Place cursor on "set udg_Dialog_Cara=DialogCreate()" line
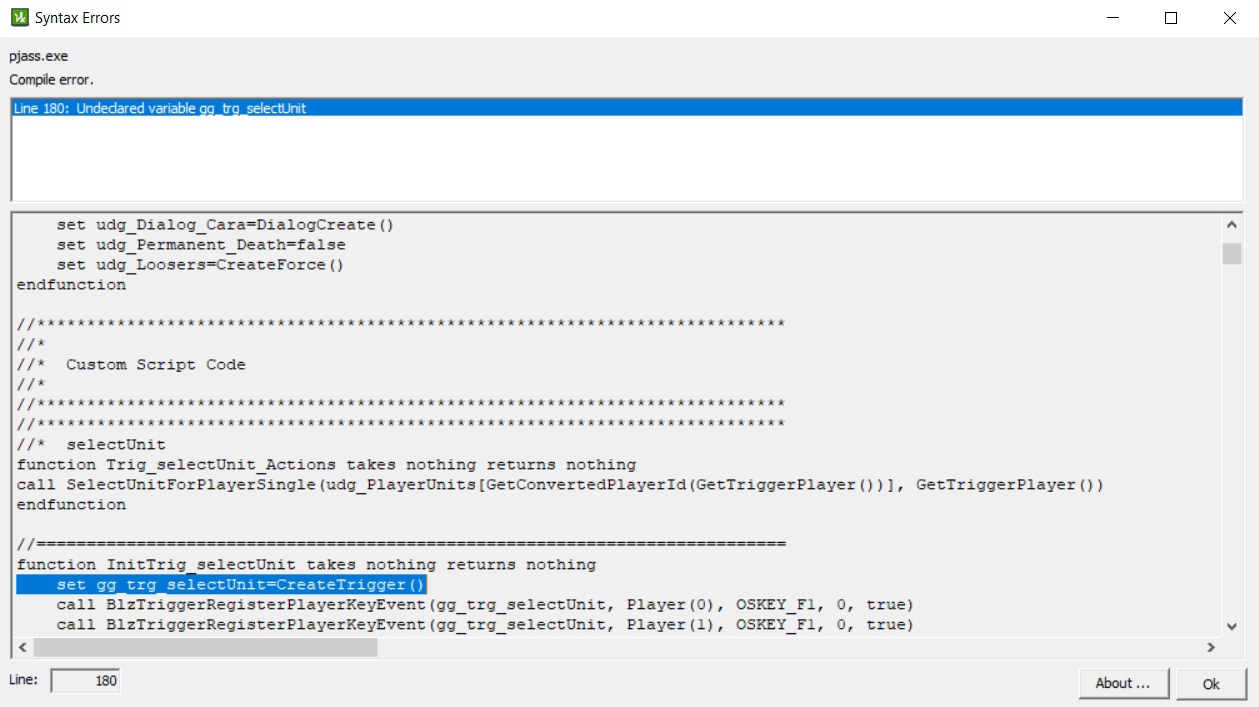Image resolution: width=1259 pixels, height=707 pixels. [x=225, y=225]
